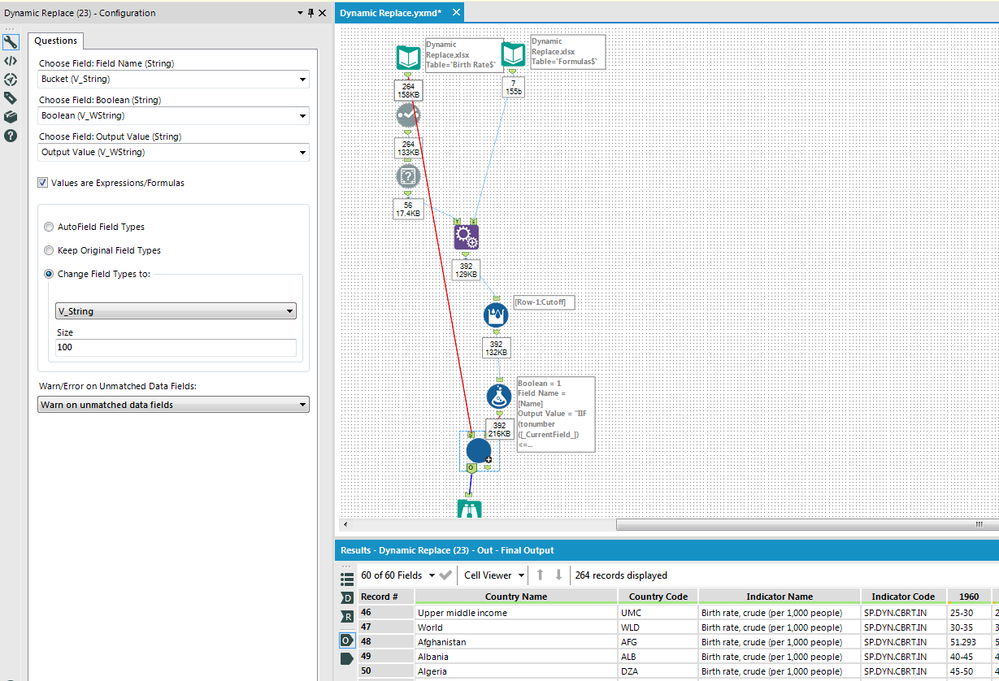Show the O output anchor results
This screenshot has width=999, height=681.
(x=347, y=640)
